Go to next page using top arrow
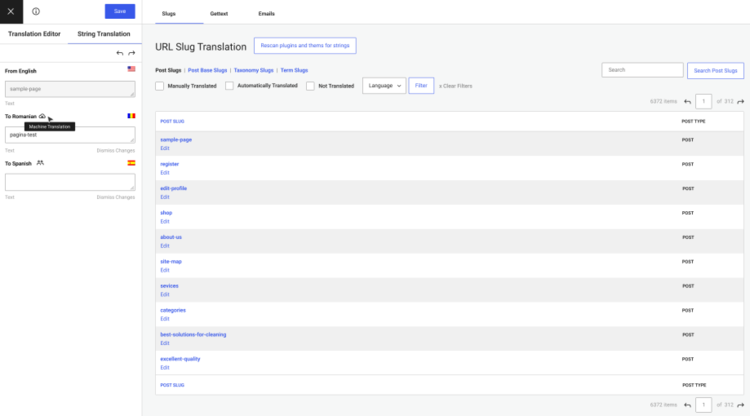 click(x=740, y=101)
